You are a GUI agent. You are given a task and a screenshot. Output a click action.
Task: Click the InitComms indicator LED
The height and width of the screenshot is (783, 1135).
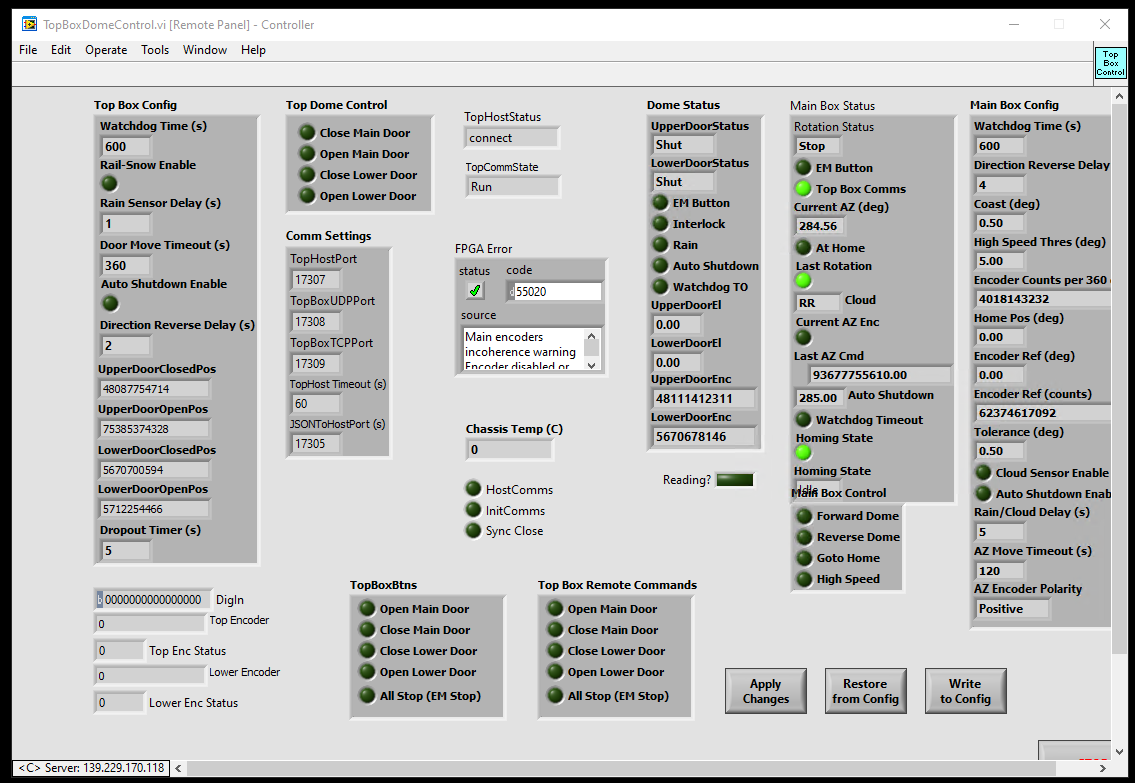[473, 510]
